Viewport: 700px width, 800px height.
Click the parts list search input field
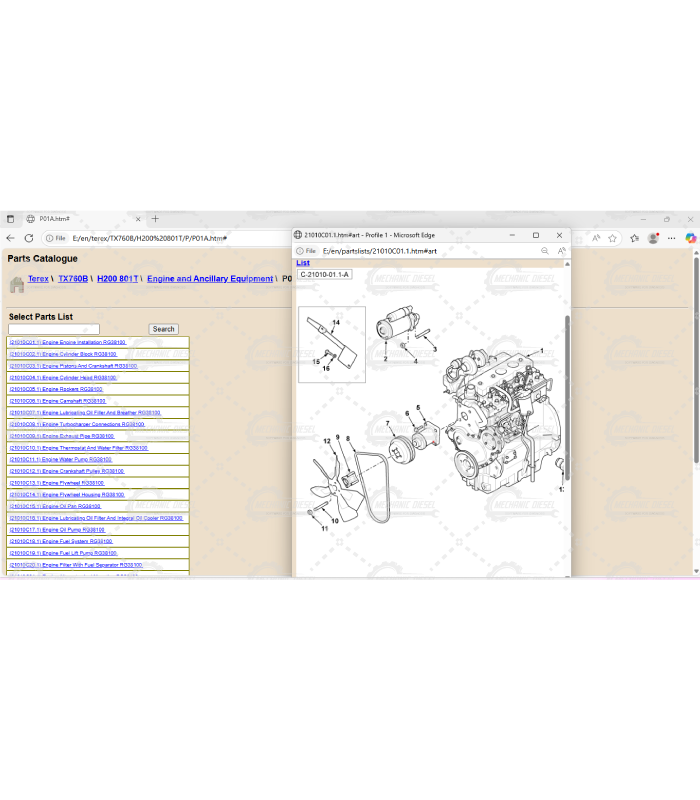[54, 329]
